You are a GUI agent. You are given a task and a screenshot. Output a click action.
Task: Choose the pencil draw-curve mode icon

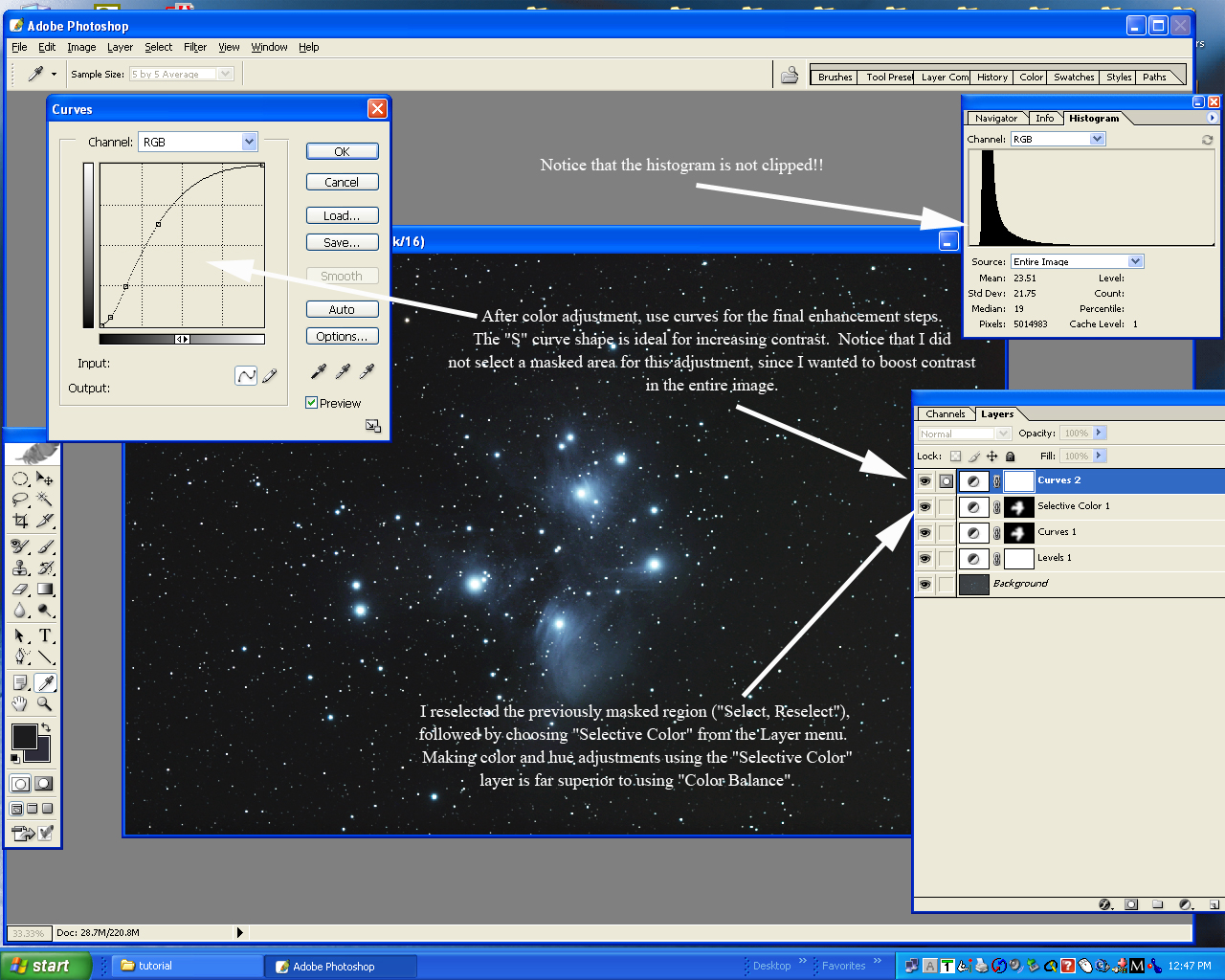[270, 376]
